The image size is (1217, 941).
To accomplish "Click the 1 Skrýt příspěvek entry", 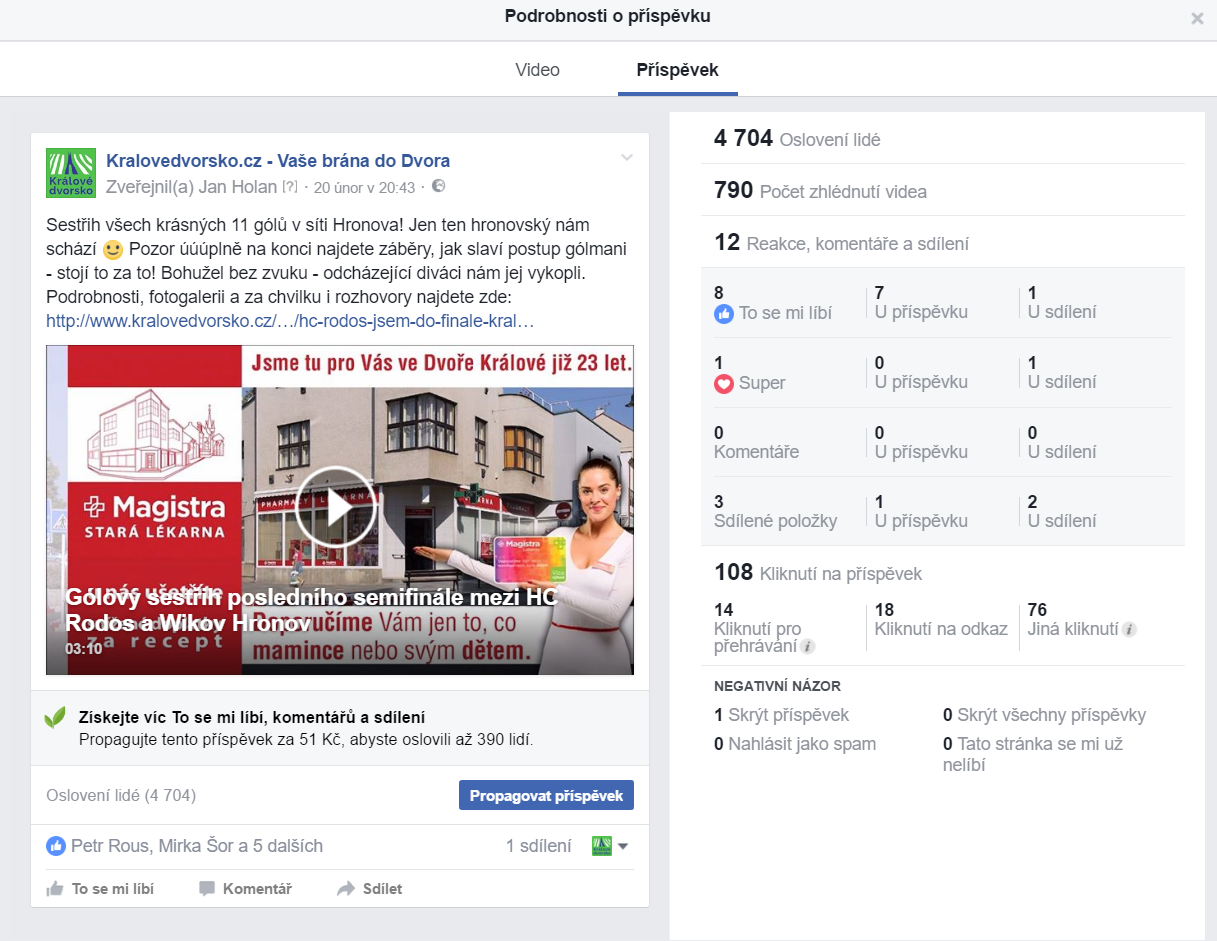I will (781, 715).
